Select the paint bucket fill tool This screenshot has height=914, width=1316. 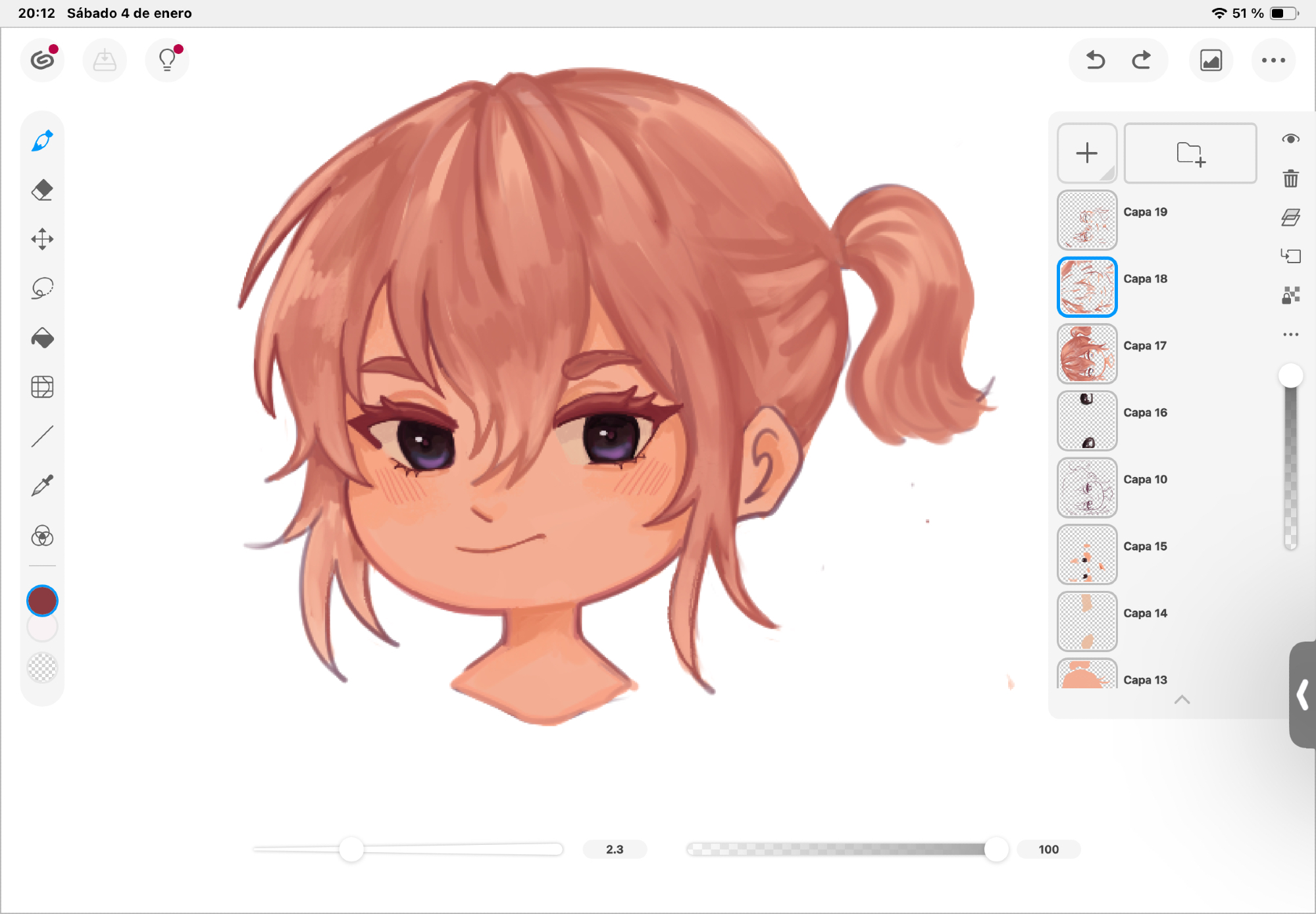tap(42, 338)
